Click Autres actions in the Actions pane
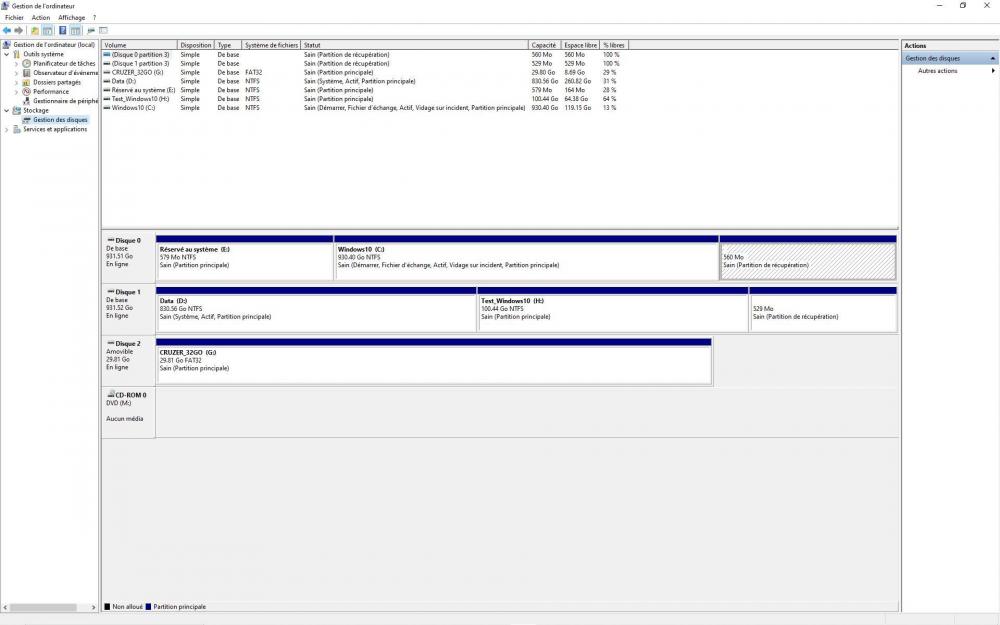 (x=938, y=71)
